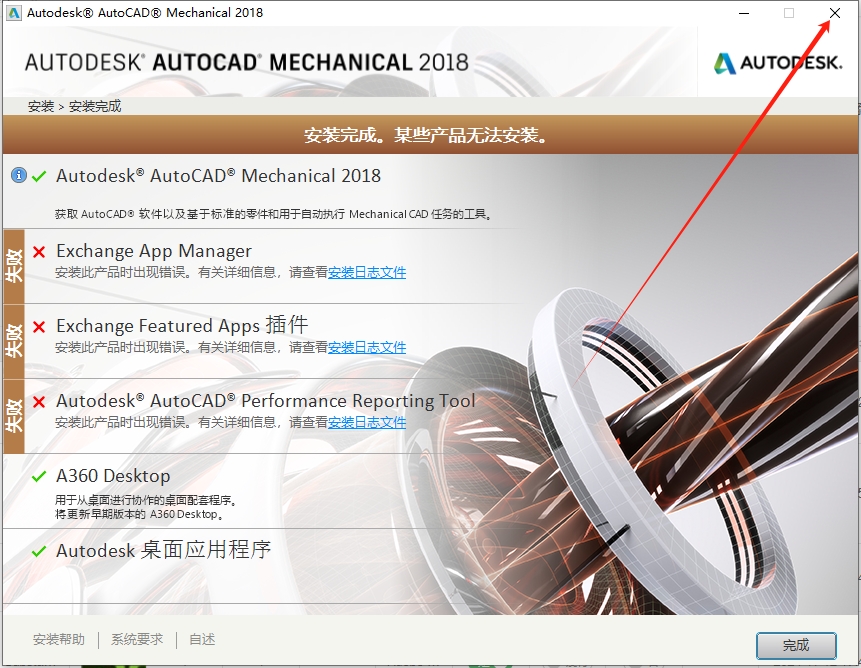Click 'Autodesk® AutoCAD® Performance Reporting Tool' title
This screenshot has height=668, width=861.
(x=266, y=401)
